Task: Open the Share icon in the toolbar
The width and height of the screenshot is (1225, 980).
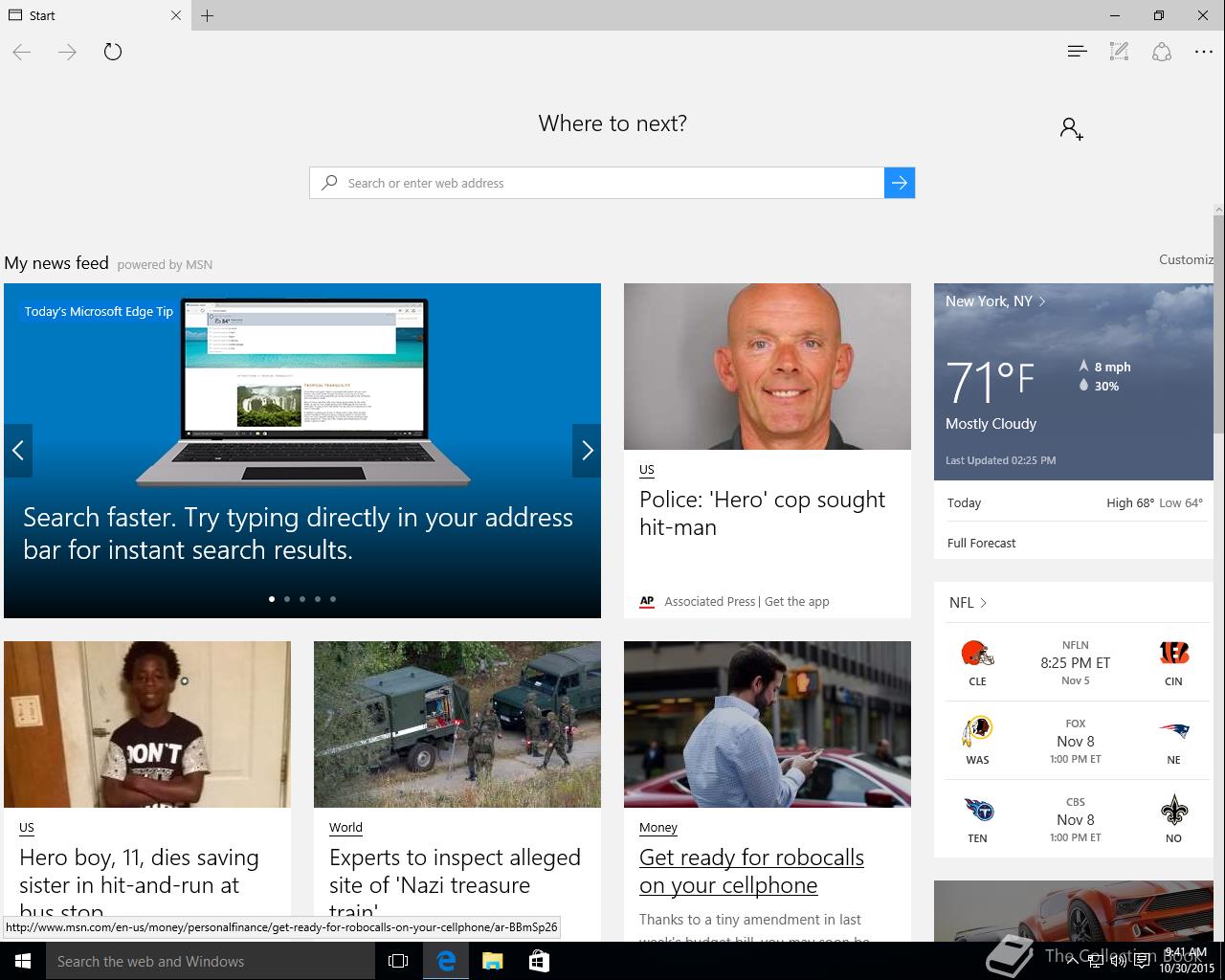Action: tap(1162, 52)
